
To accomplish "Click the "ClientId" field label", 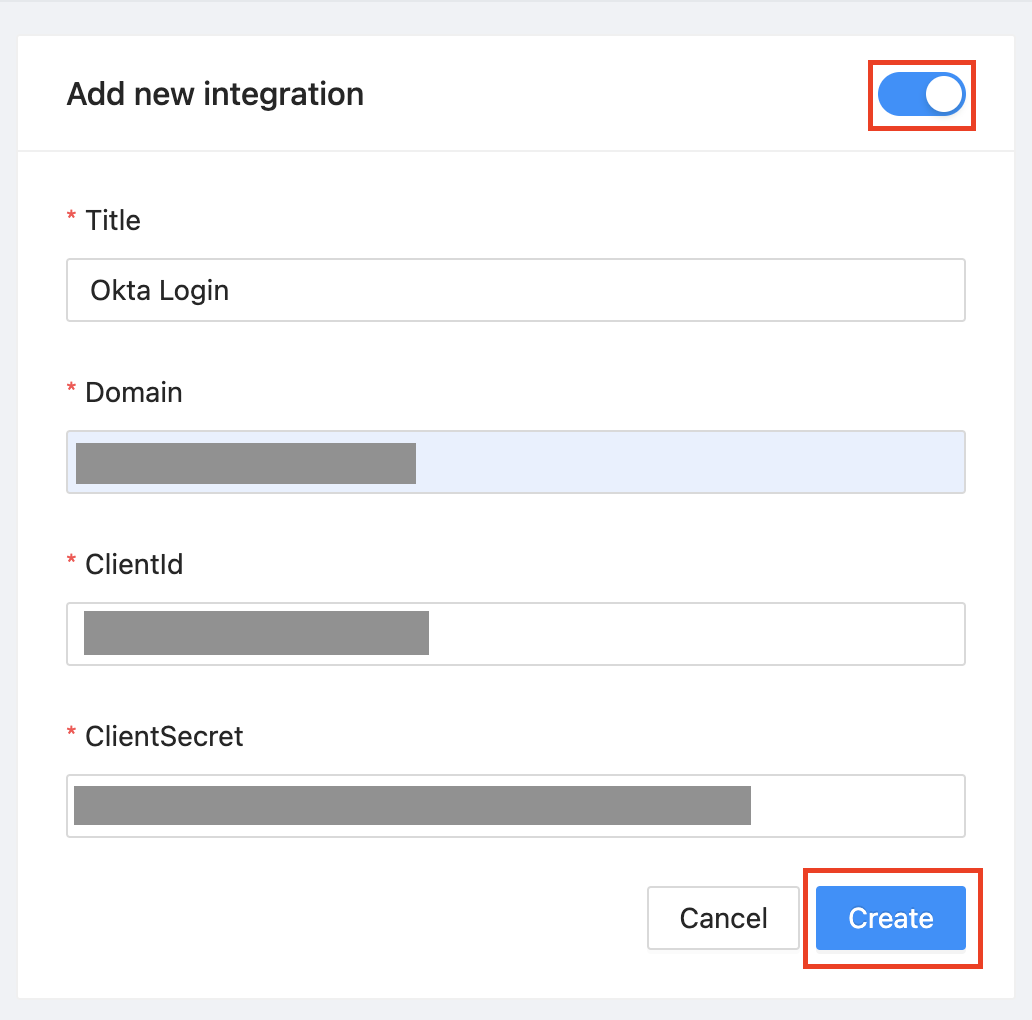I will pos(134,564).
